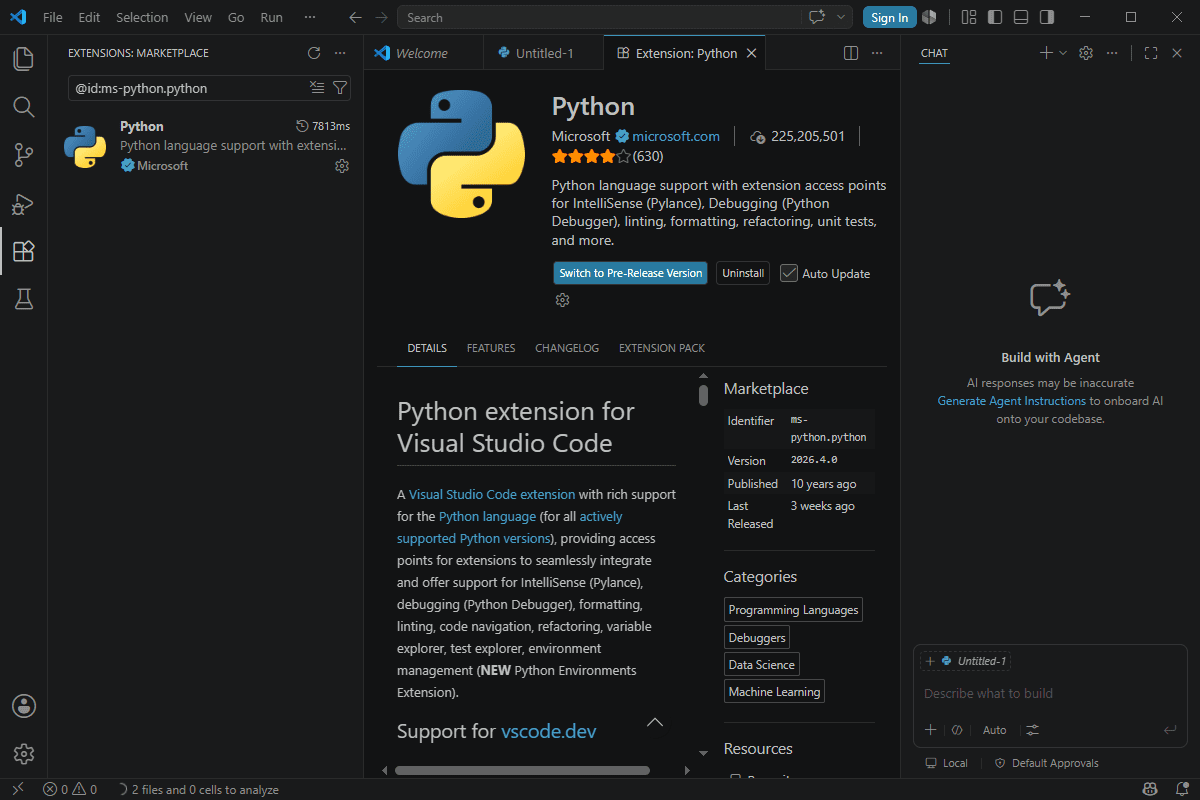Refresh the extensions marketplace list
Screen dimensions: 1200x800
(x=314, y=53)
